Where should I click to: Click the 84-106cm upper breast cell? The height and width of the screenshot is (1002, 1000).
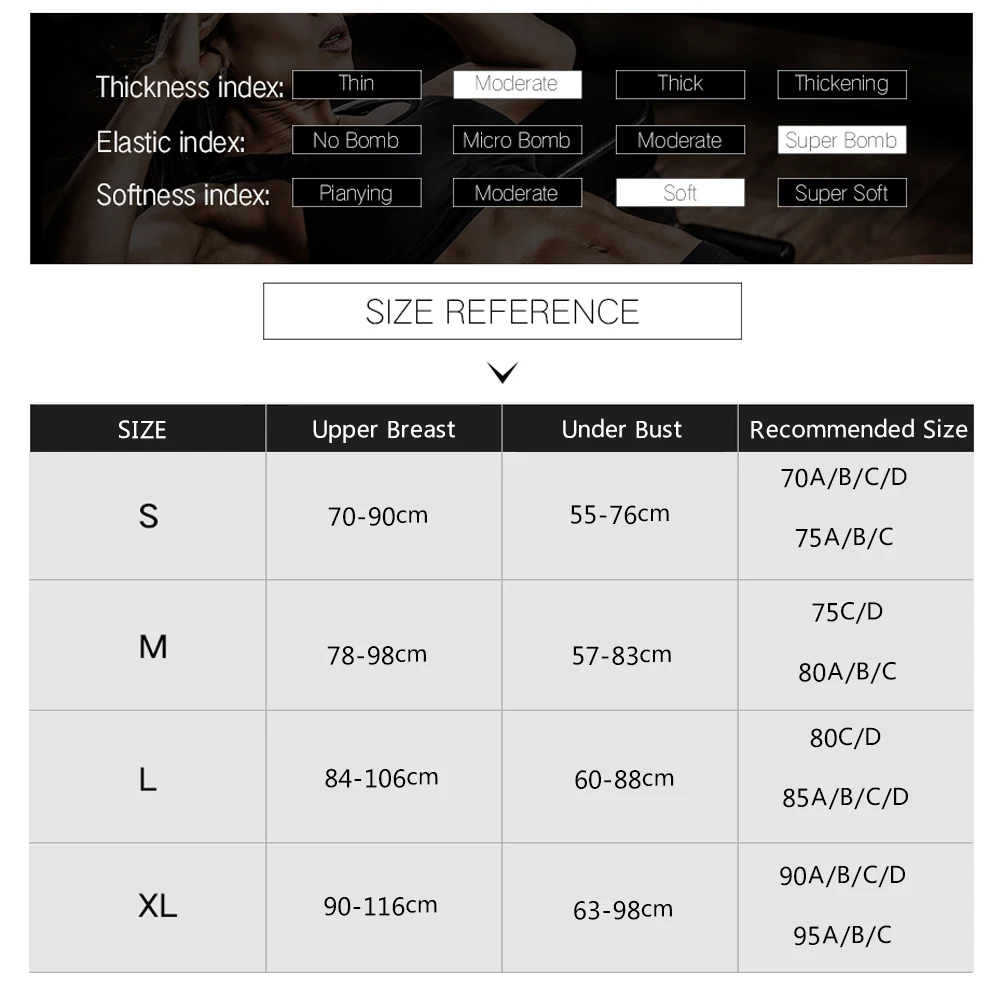point(381,778)
